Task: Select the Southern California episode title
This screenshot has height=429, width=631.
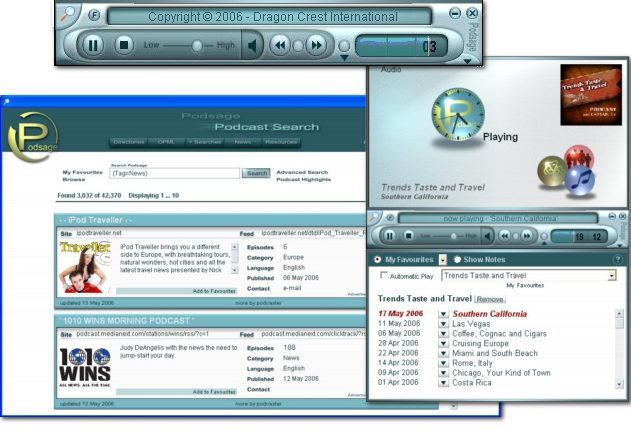Action: click(489, 314)
